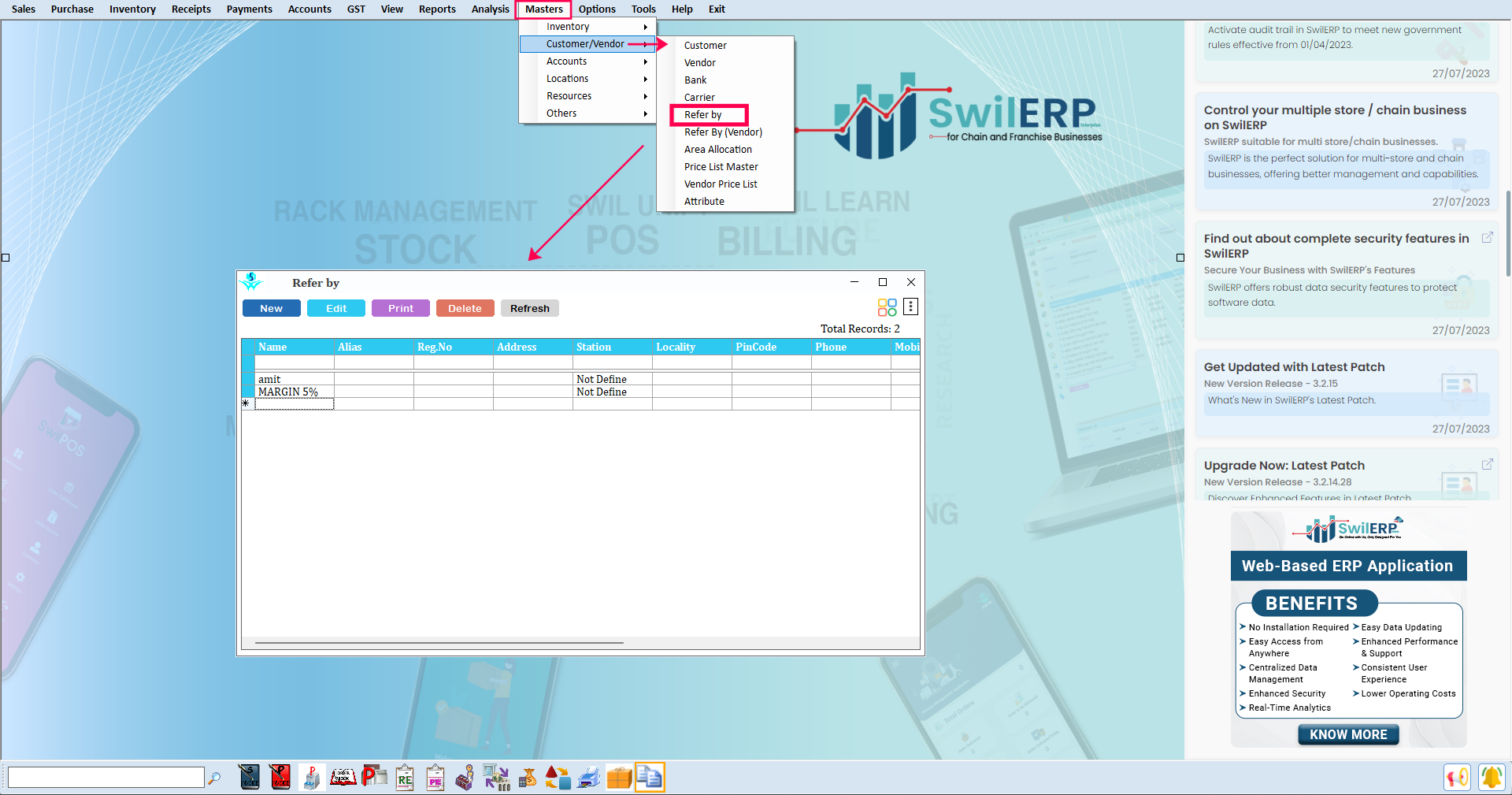Open the Masters menu
This screenshot has height=795, width=1512.
tap(544, 9)
